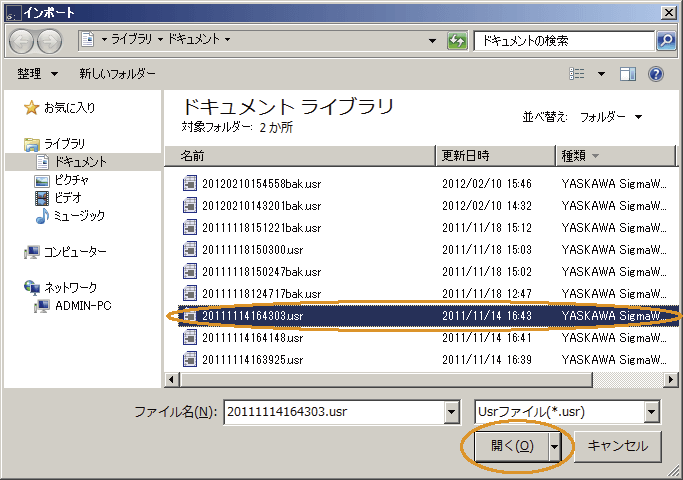Click the file icon of 20111114163925.usr
This screenshot has width=683, height=480.
point(189,359)
